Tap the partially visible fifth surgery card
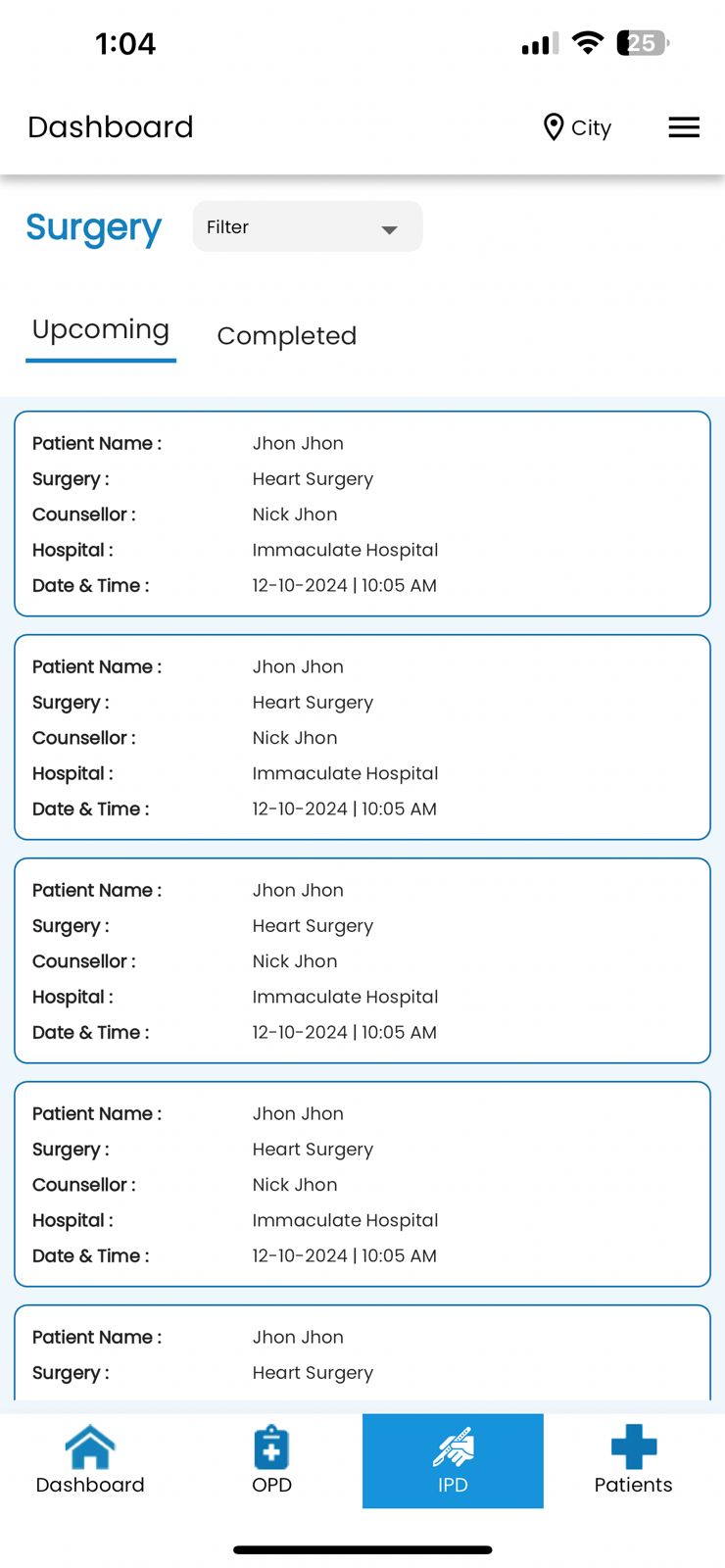725x1568 pixels. 362,1354
